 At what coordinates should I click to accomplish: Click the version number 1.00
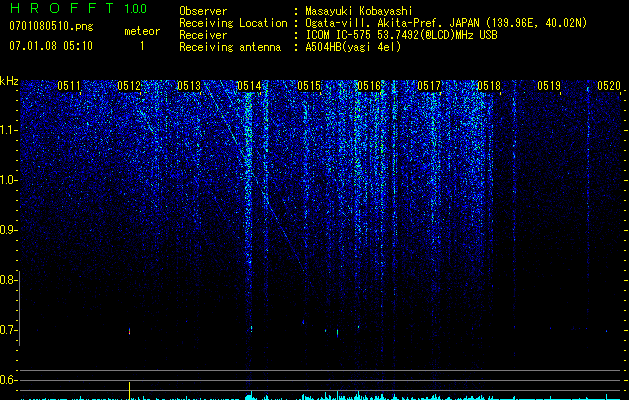point(135,8)
